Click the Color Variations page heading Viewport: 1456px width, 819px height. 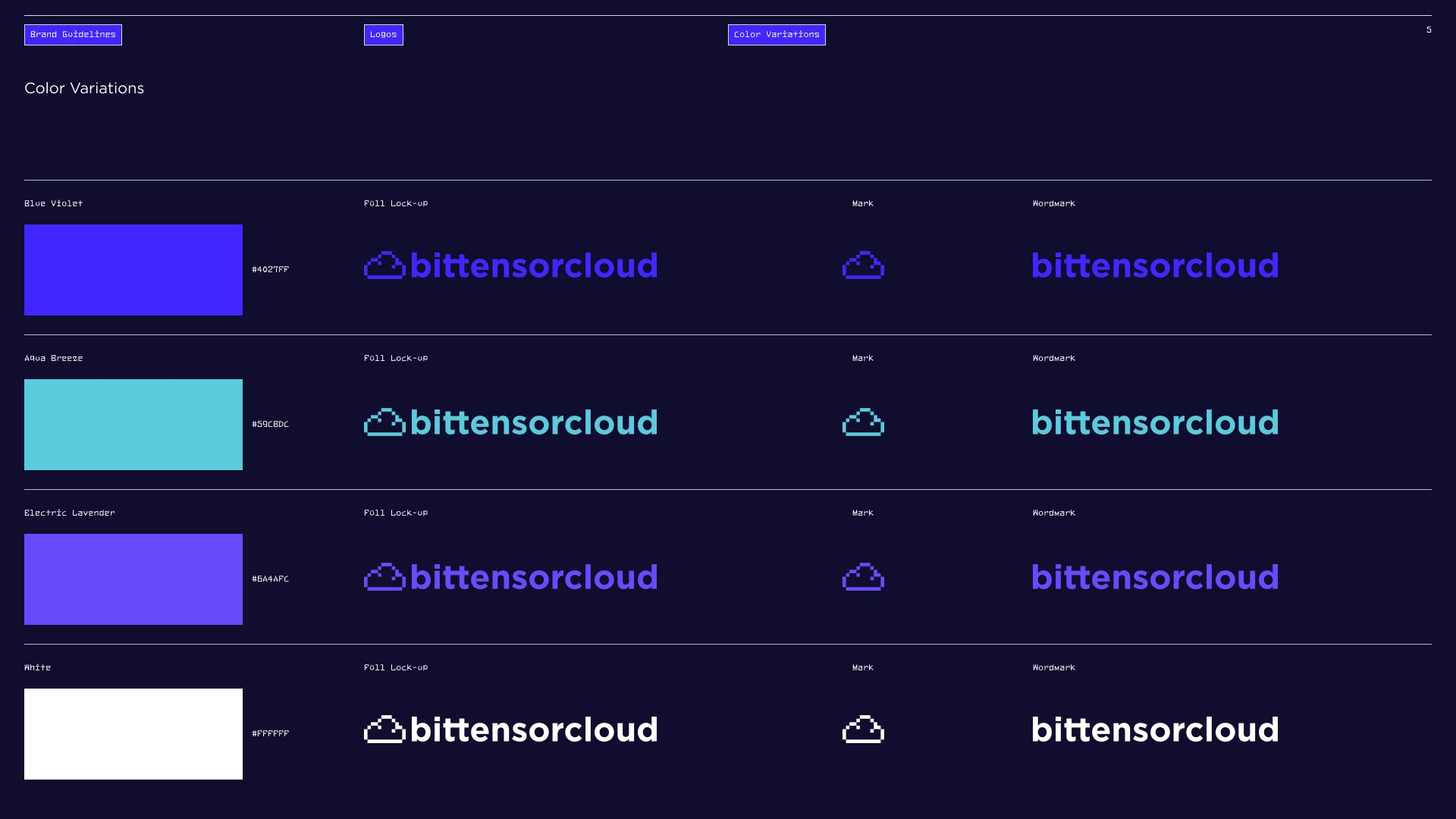point(84,88)
